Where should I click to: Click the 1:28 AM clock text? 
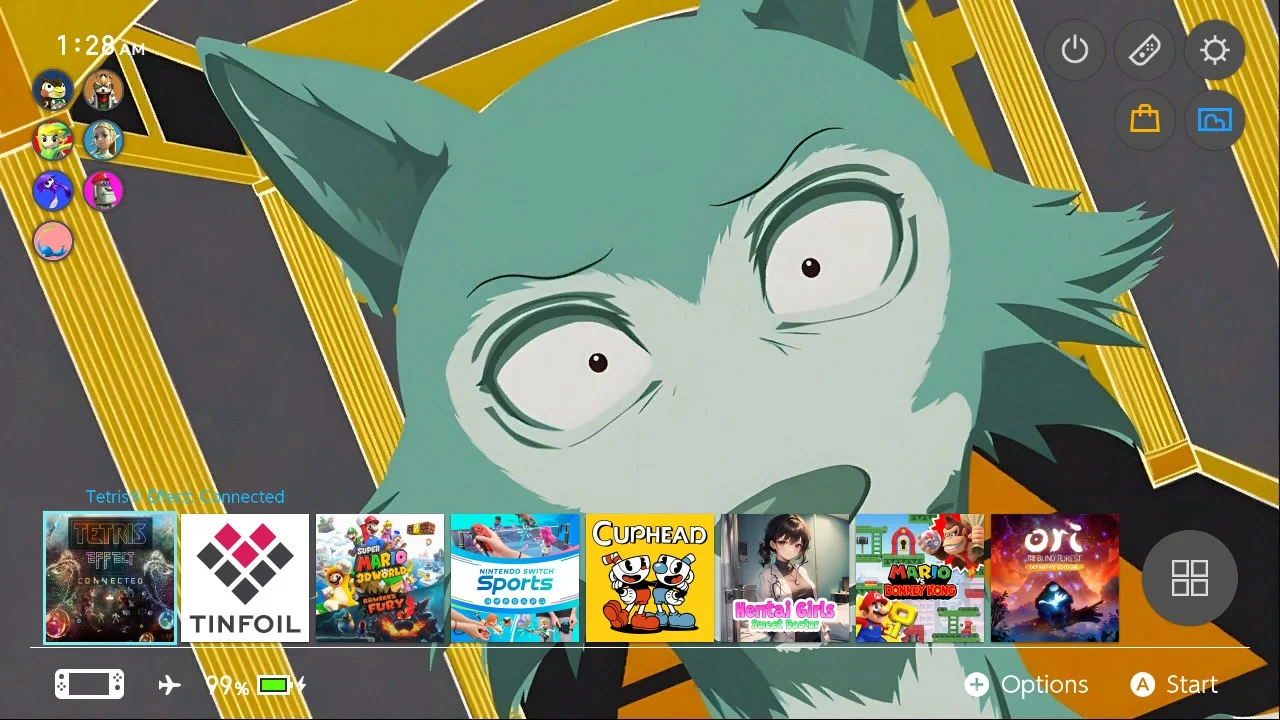[x=100, y=46]
